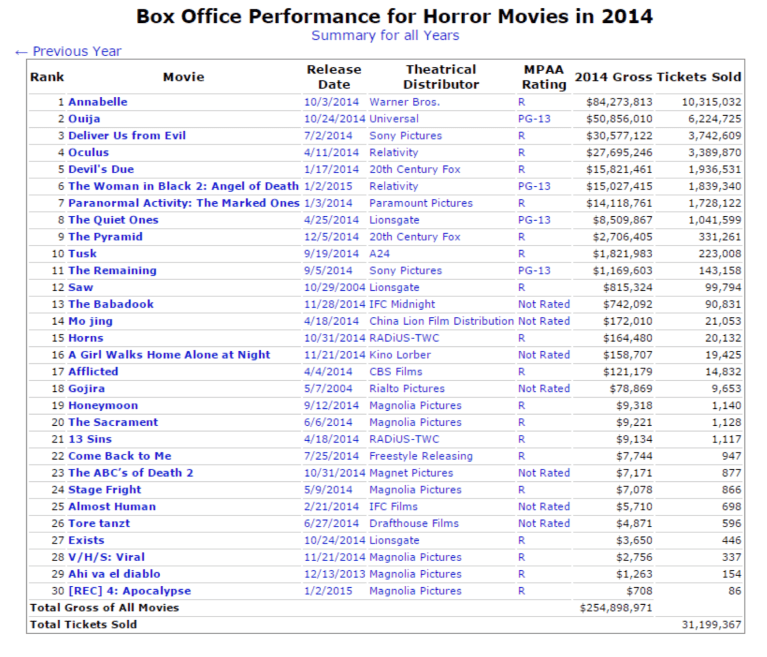
Task: Select Paranormal Activity: The Marked Ones
Action: coord(183,203)
